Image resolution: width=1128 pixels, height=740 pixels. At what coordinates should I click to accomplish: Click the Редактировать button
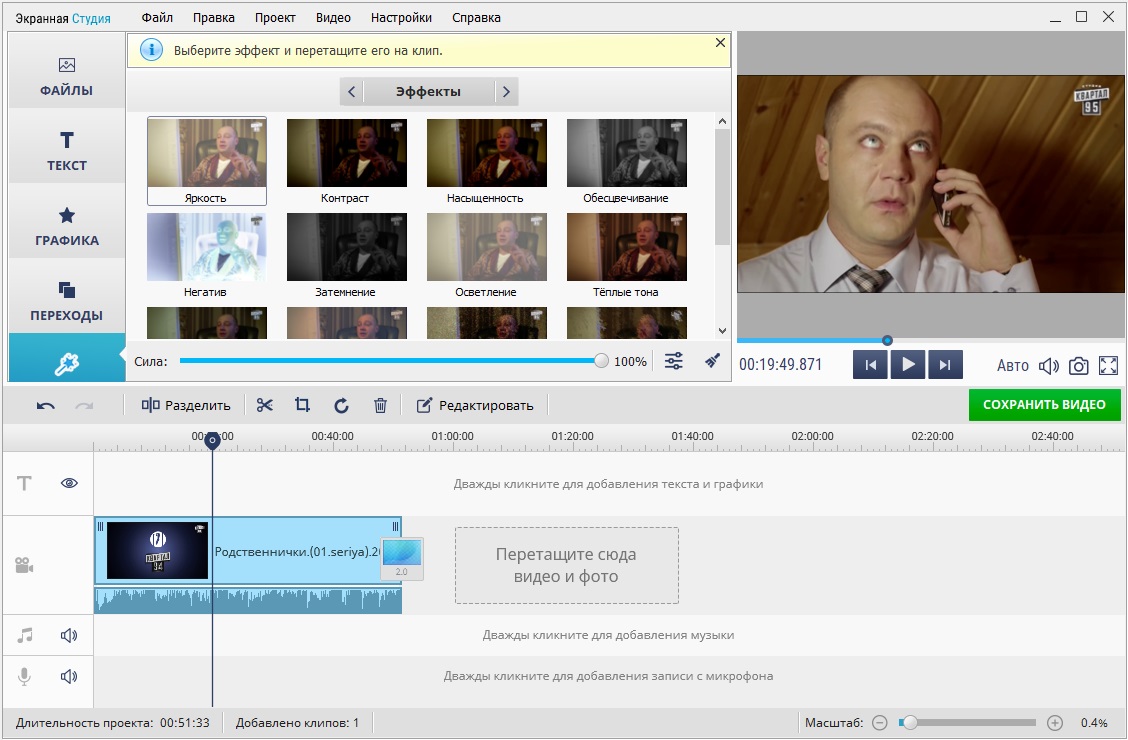click(x=475, y=405)
